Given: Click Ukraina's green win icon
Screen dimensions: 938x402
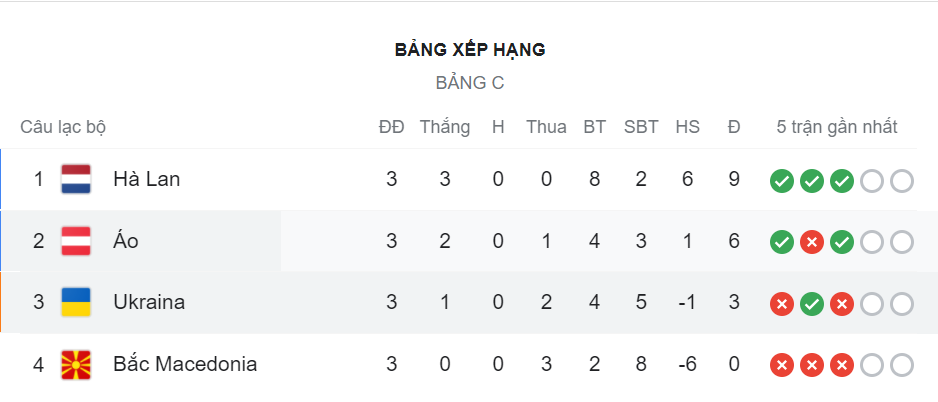Looking at the screenshot, I should click(812, 304).
